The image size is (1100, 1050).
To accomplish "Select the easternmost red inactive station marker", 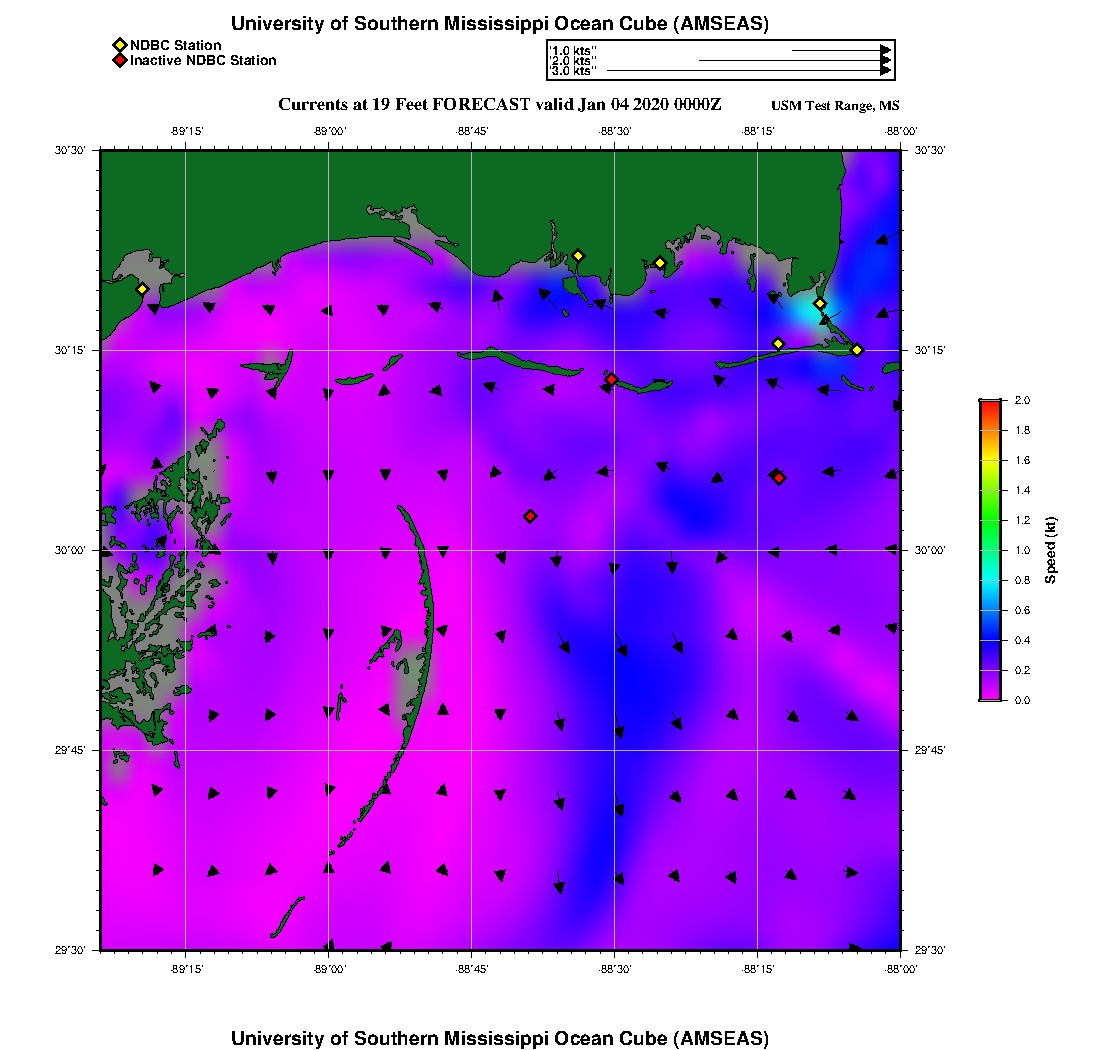I will click(x=778, y=478).
